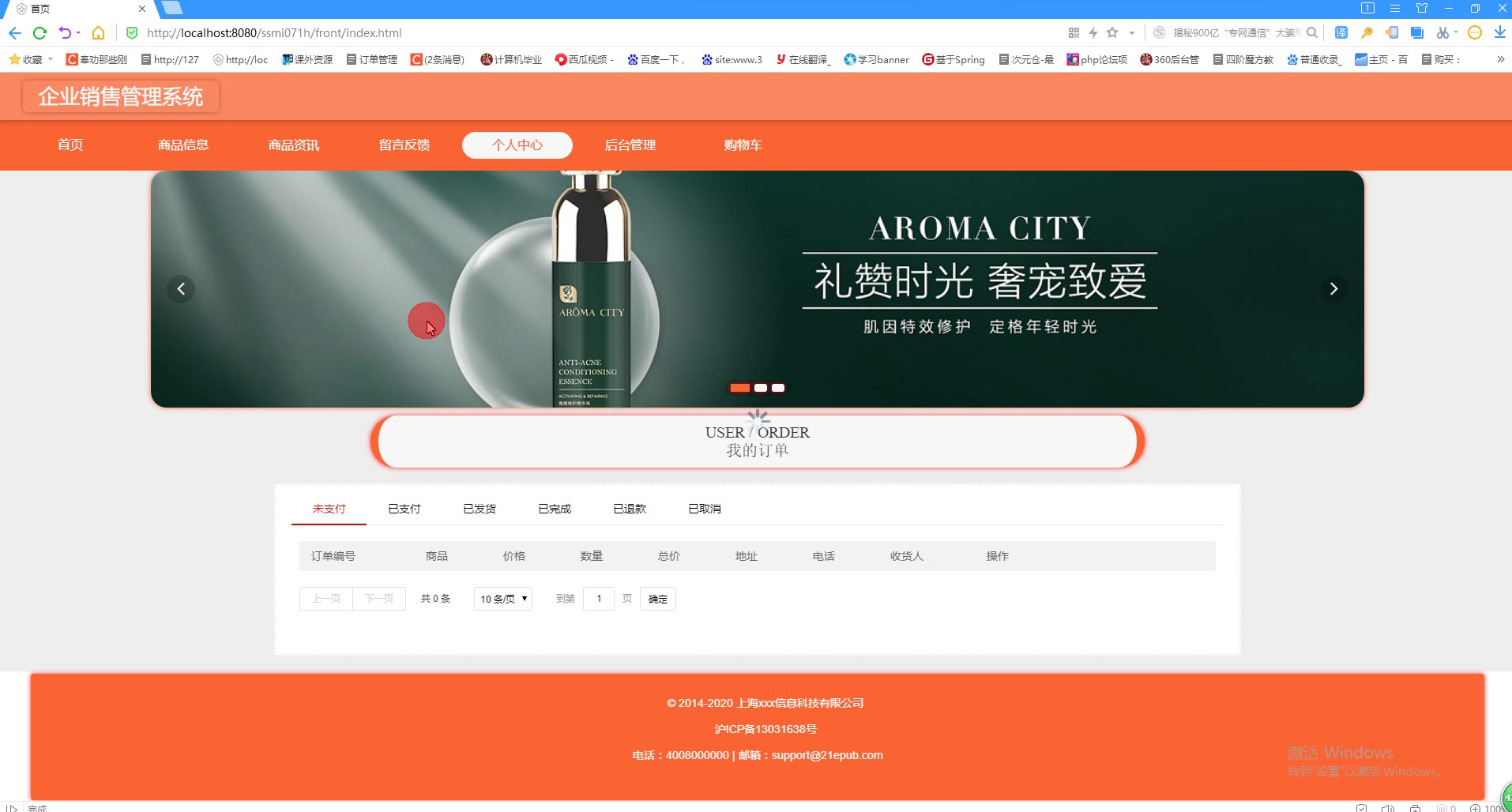Open the browser hamburger menu

pos(1395,8)
